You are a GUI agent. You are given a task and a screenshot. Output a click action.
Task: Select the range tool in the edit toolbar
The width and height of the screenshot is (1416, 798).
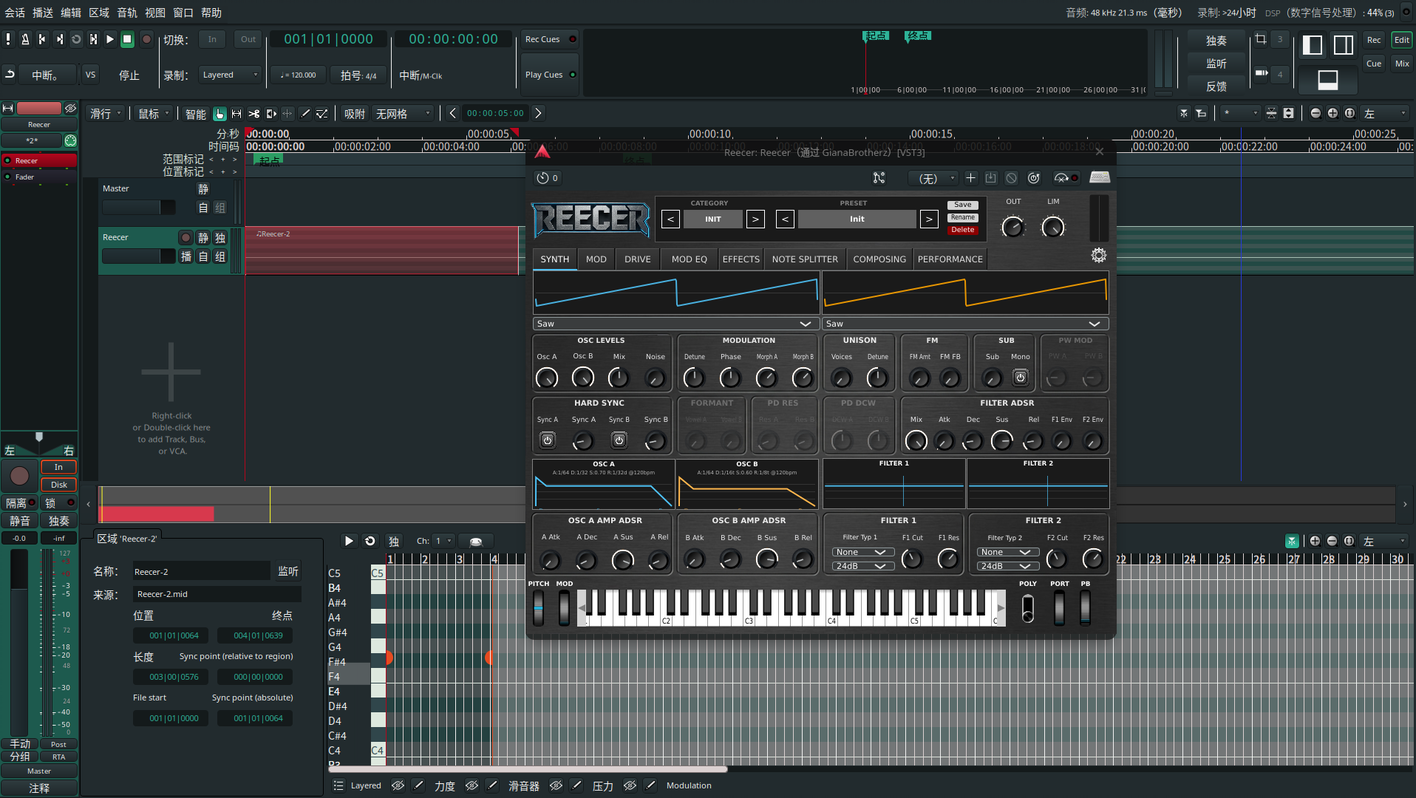pos(237,114)
